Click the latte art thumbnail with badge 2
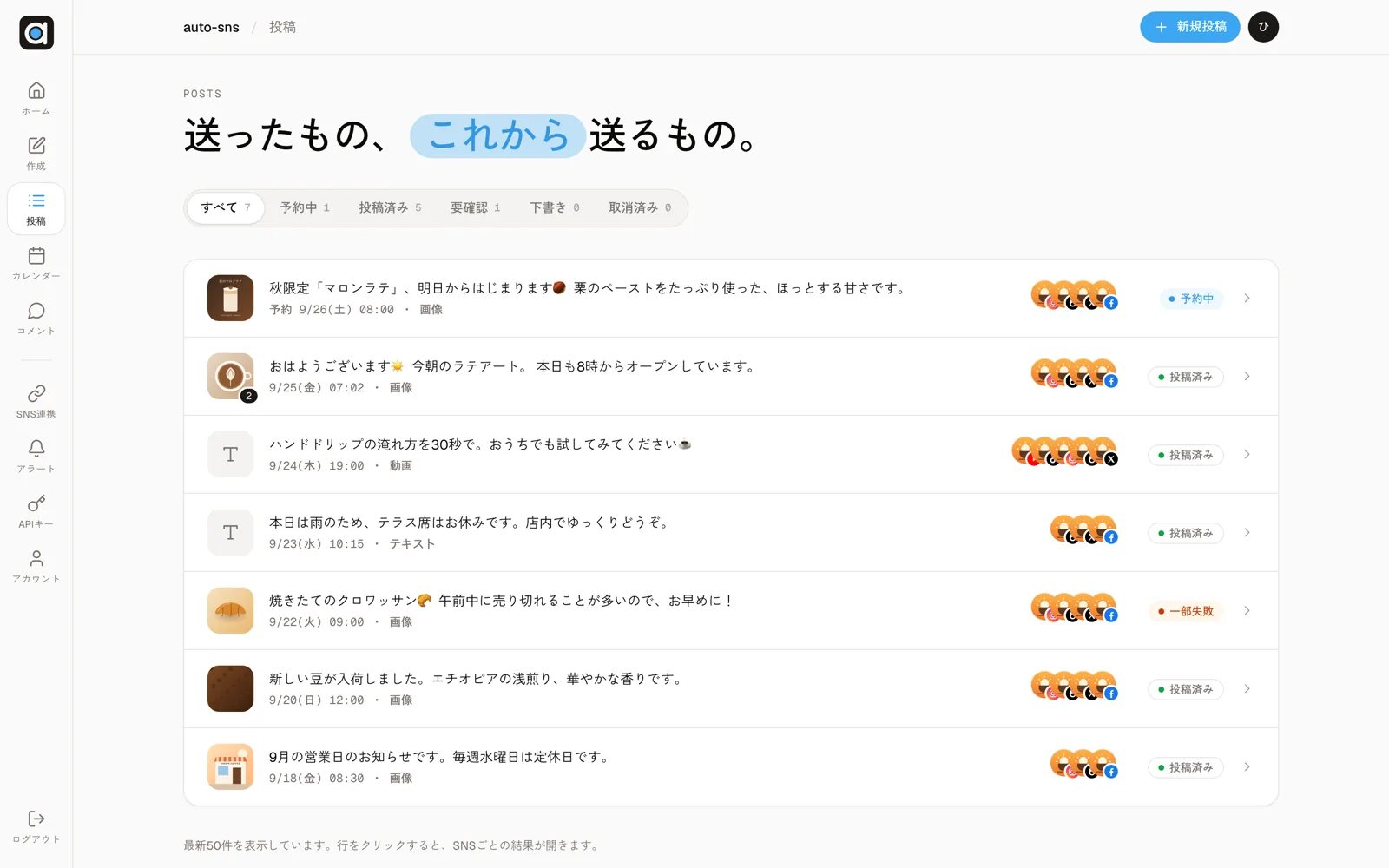The width and height of the screenshot is (1389, 868). [x=230, y=377]
